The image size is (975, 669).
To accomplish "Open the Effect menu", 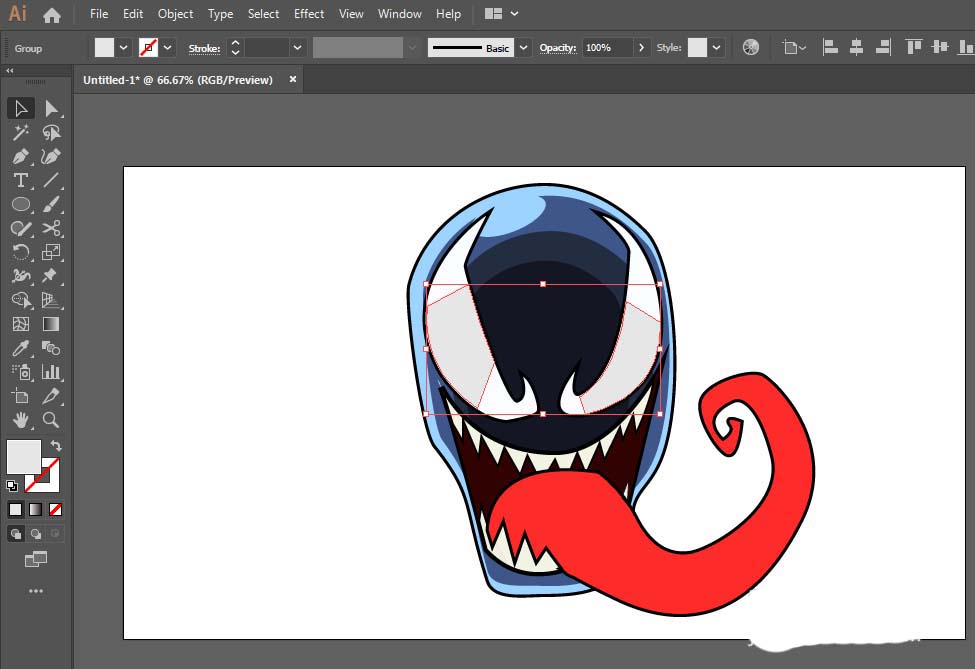I will point(309,14).
